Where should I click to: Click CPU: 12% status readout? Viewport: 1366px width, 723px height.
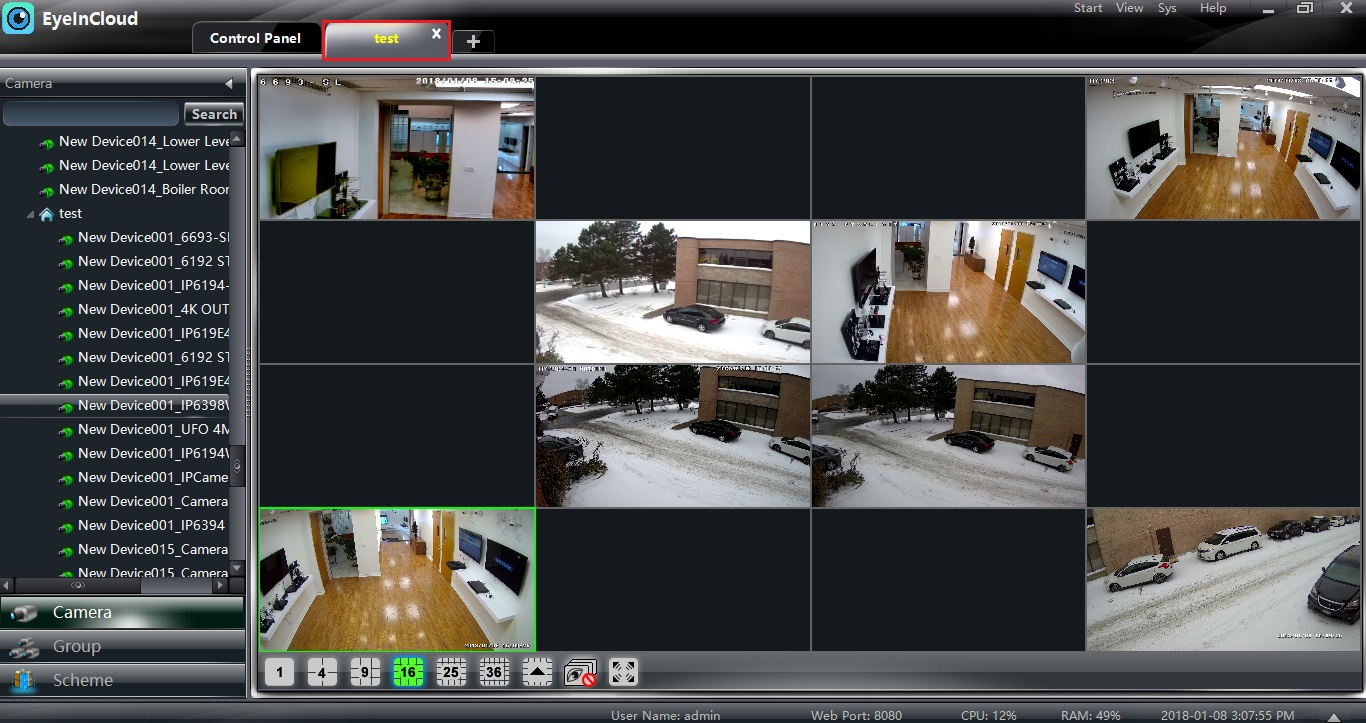click(988, 715)
